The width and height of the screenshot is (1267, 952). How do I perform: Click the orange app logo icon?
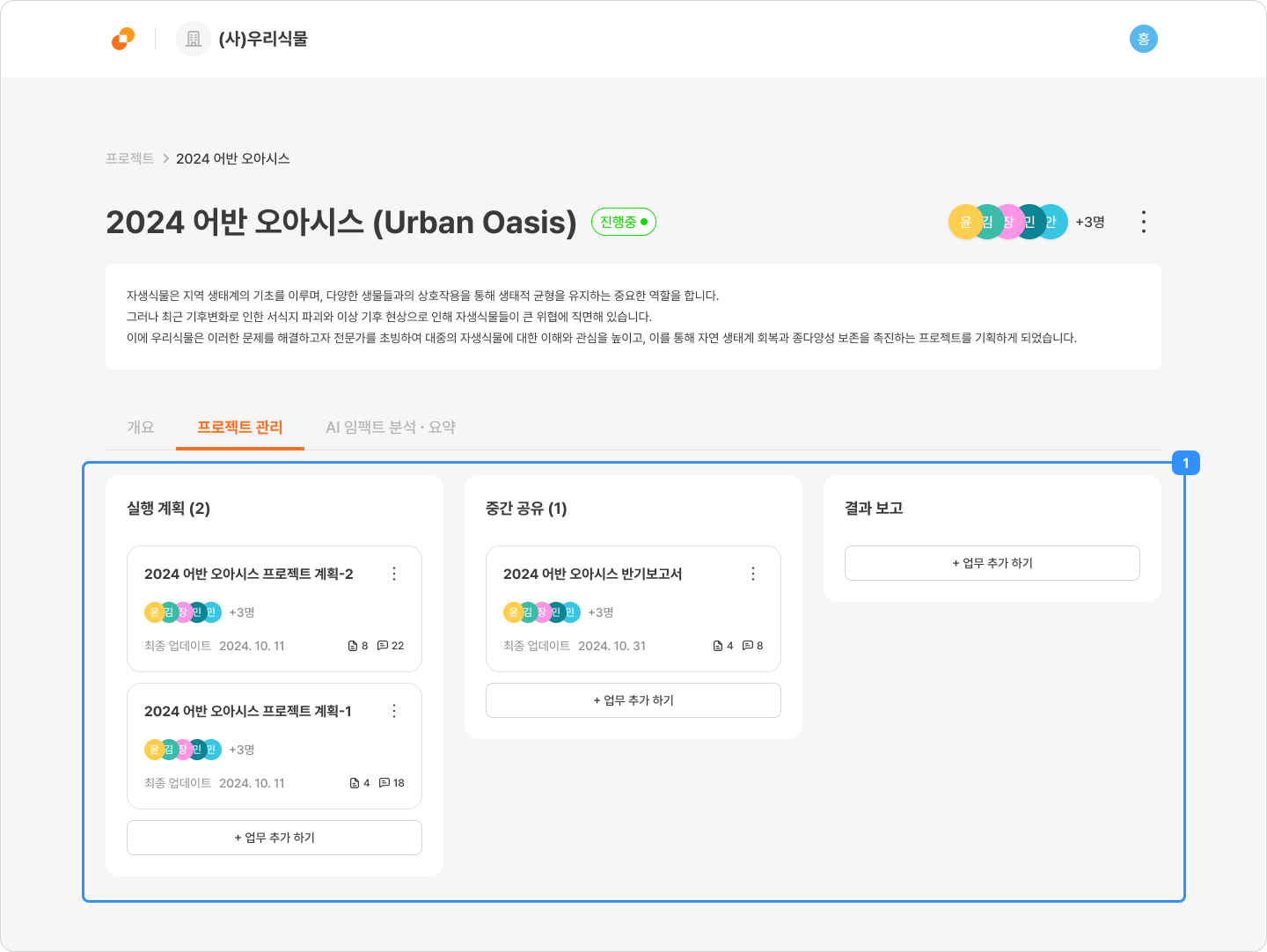[123, 39]
